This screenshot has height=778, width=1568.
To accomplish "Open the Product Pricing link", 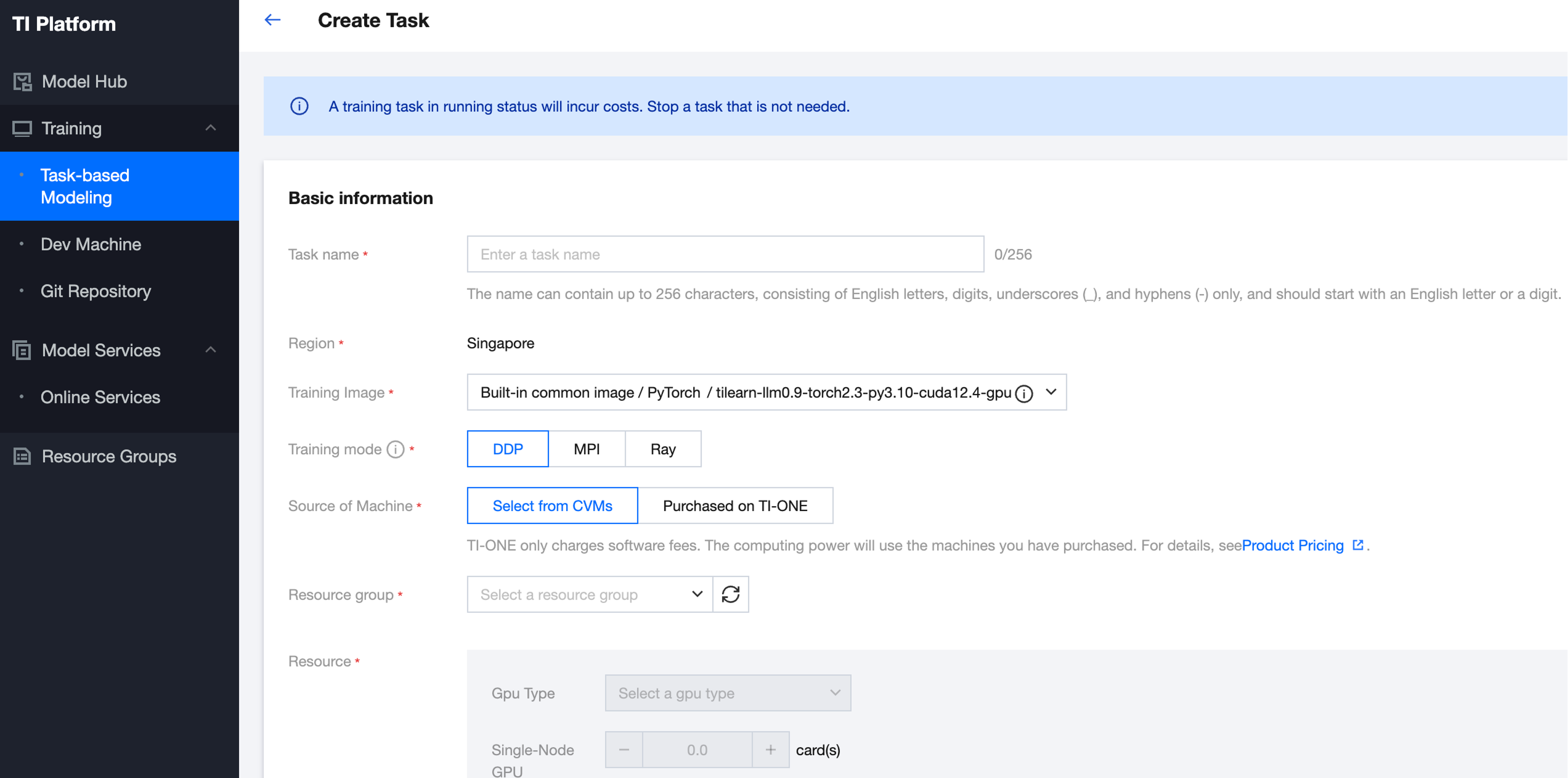I will [1292, 545].
